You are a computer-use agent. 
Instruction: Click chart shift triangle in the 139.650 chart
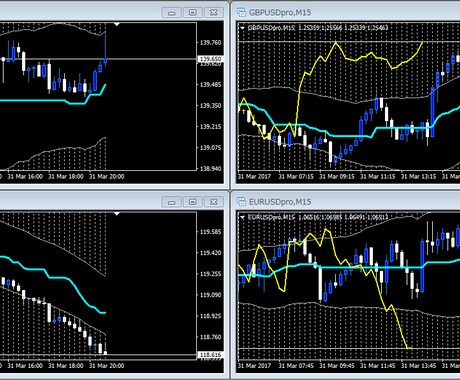point(117,24)
